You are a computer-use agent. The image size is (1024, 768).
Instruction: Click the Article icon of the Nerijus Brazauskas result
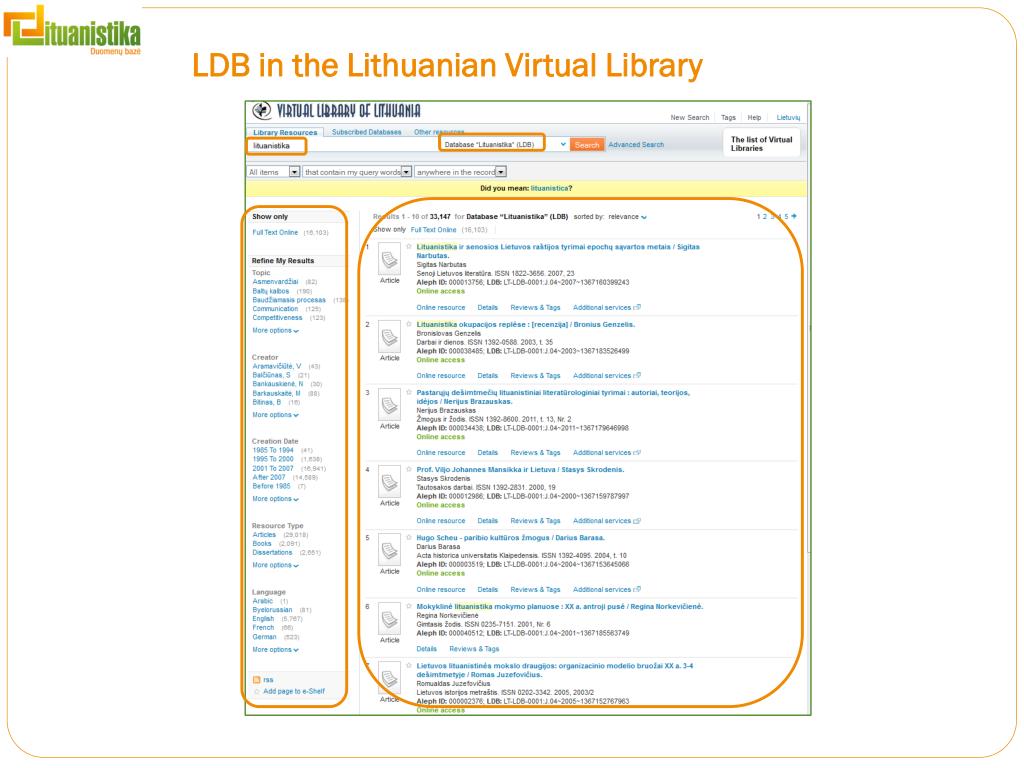pos(390,406)
